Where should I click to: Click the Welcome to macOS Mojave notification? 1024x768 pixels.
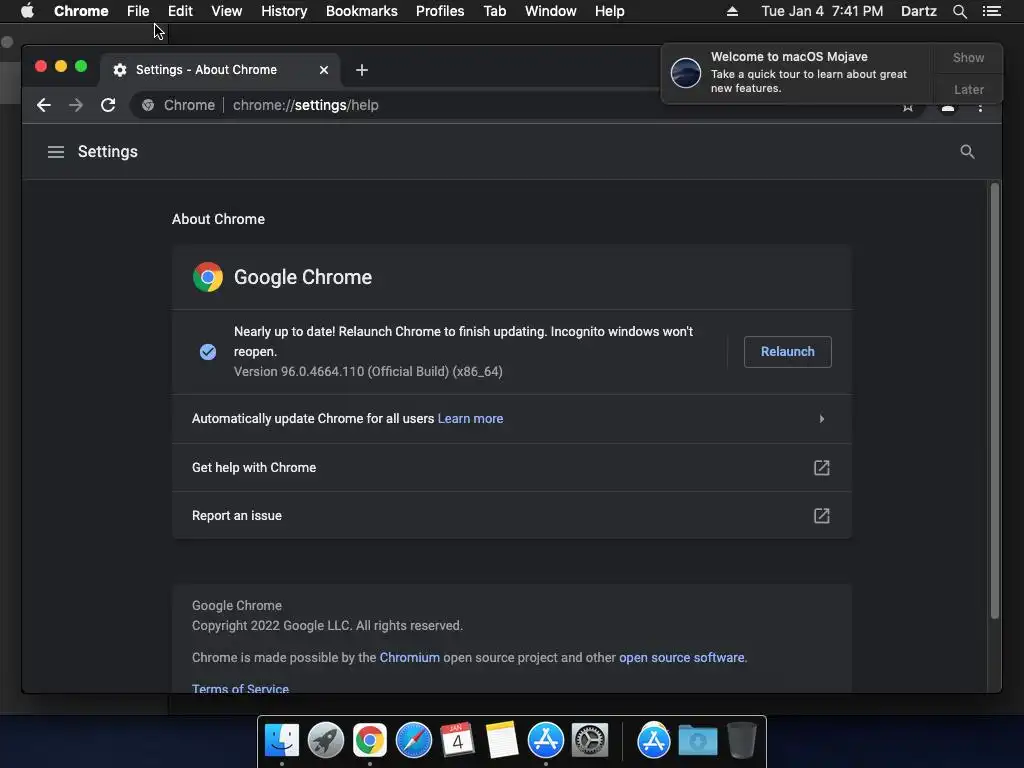[x=797, y=73]
